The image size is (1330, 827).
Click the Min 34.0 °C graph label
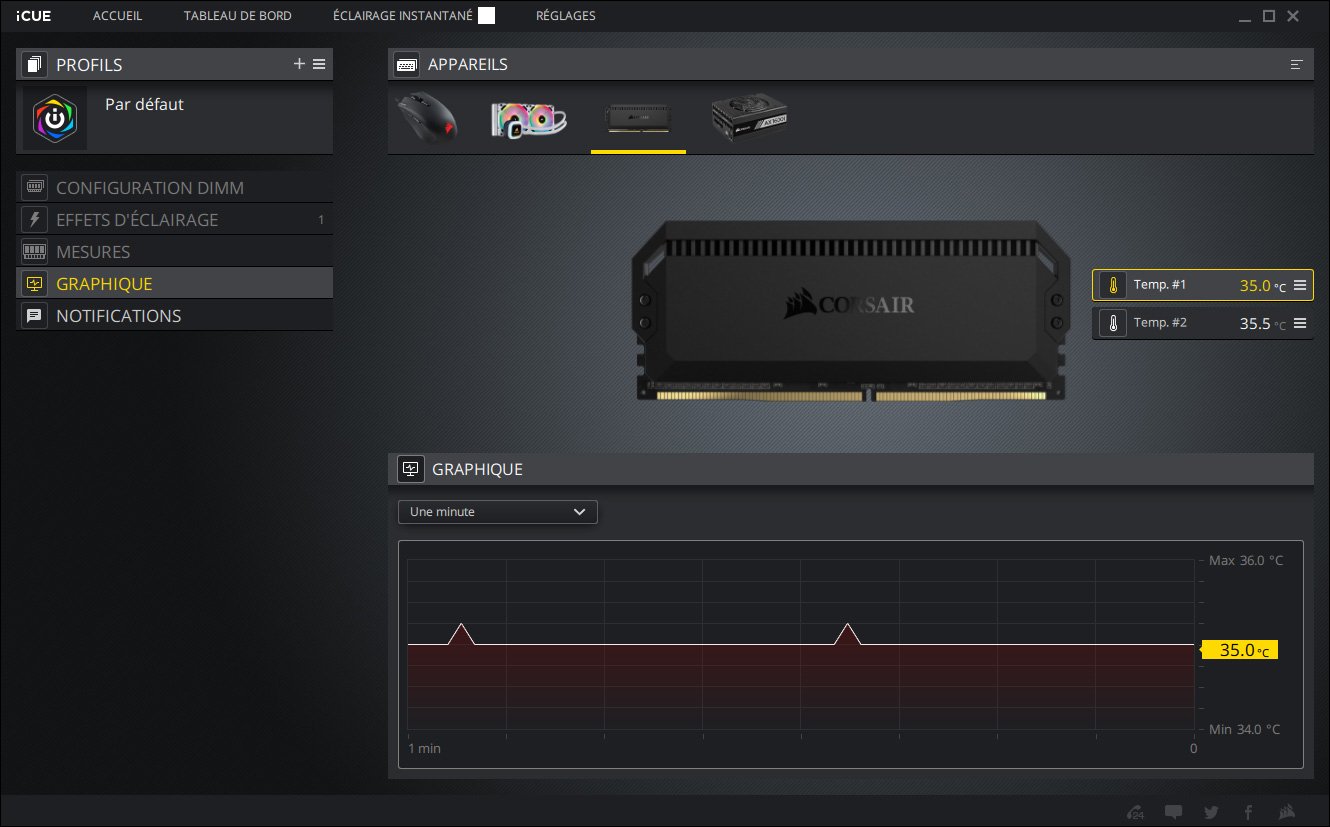(x=1244, y=730)
